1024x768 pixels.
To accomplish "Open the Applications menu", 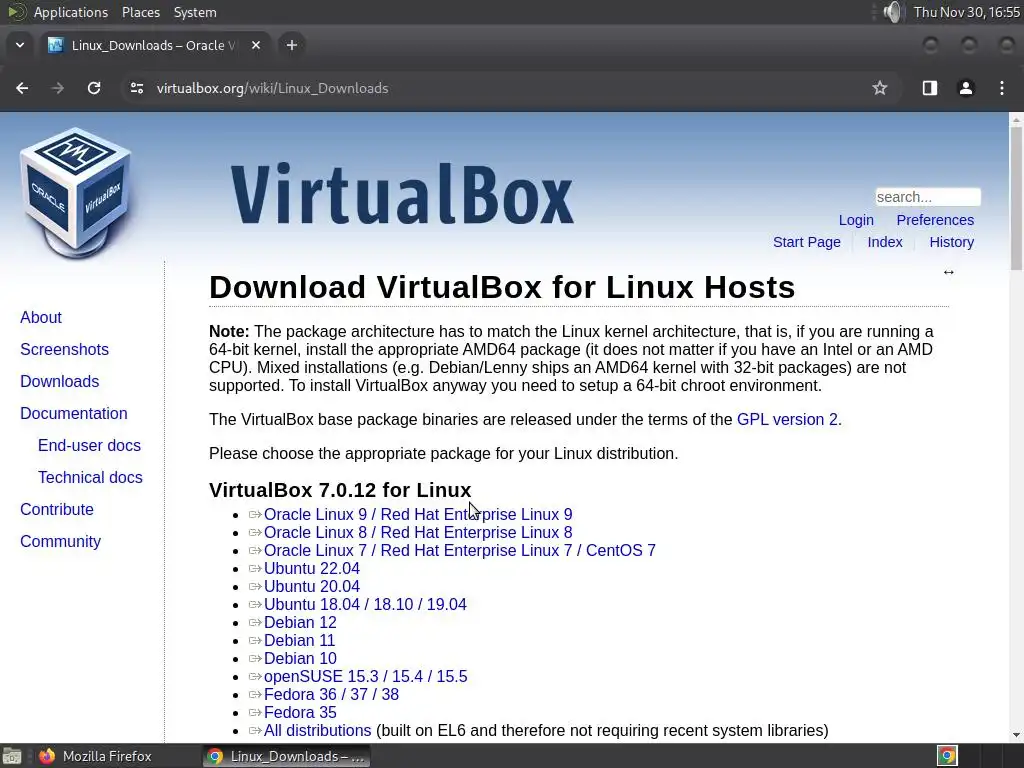I will pos(71,12).
